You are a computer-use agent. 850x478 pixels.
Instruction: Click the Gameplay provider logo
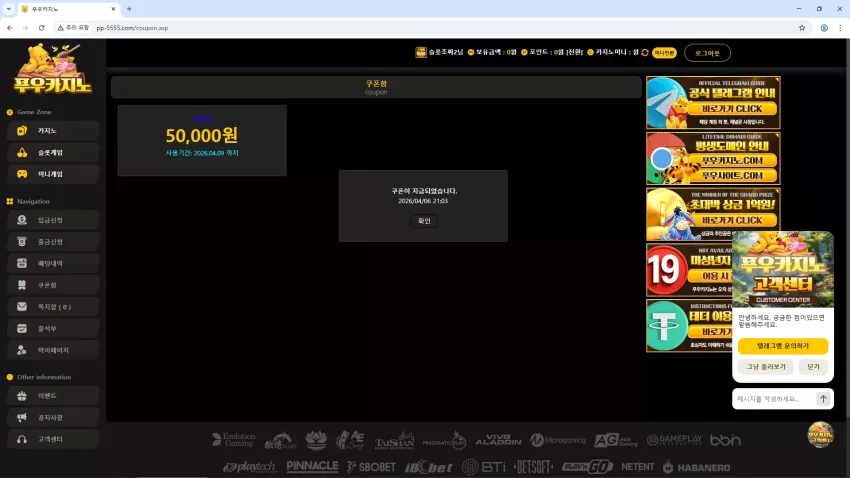pos(674,440)
